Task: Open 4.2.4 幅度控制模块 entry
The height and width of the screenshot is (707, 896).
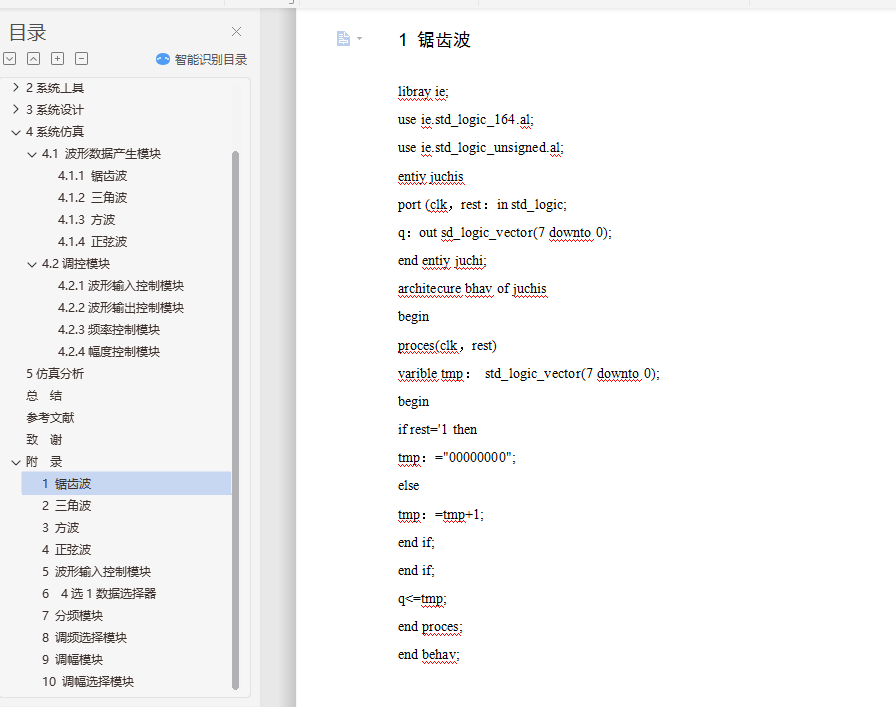Action: coord(109,352)
